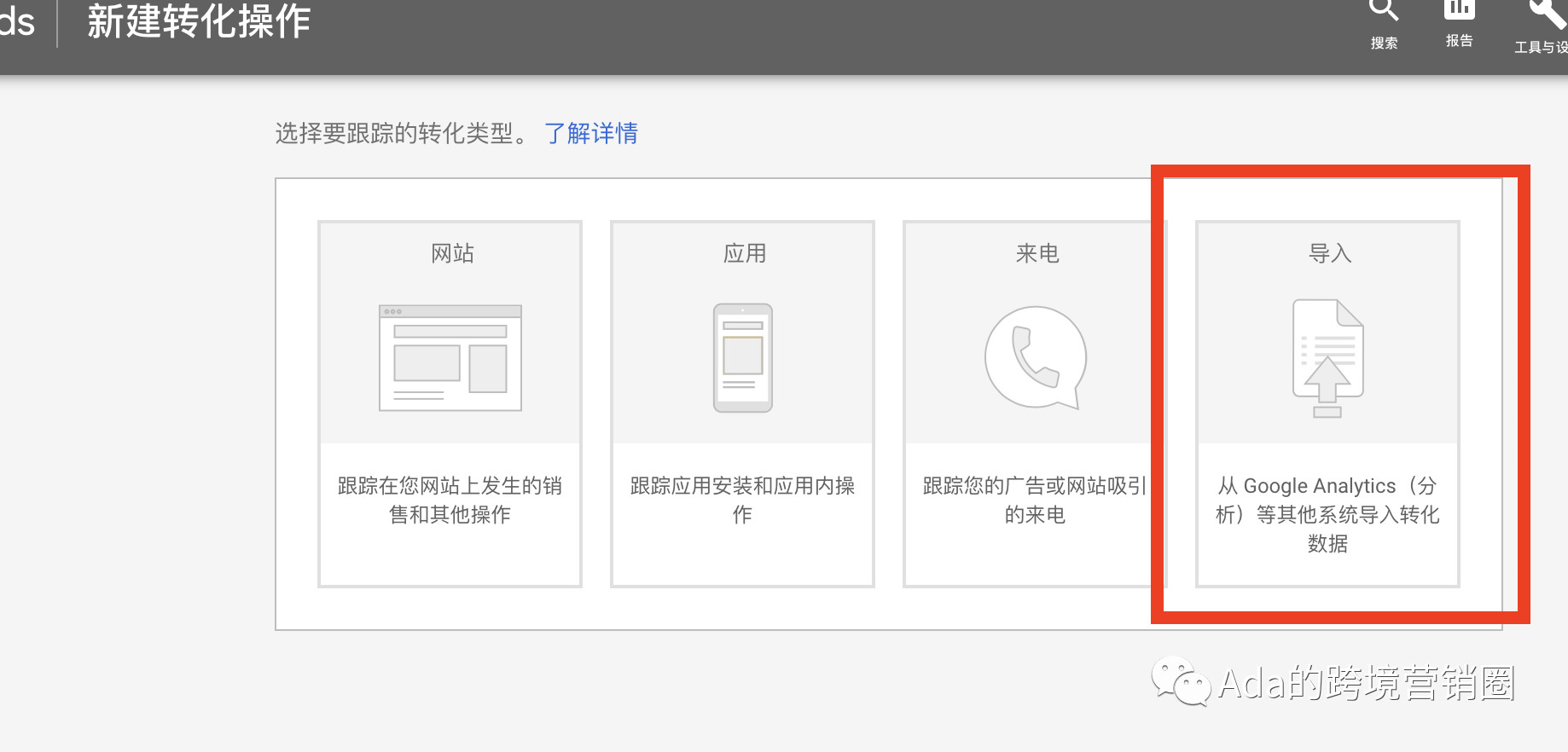The height and width of the screenshot is (752, 1568).
Task: Click app card description about installs
Action: click(743, 500)
